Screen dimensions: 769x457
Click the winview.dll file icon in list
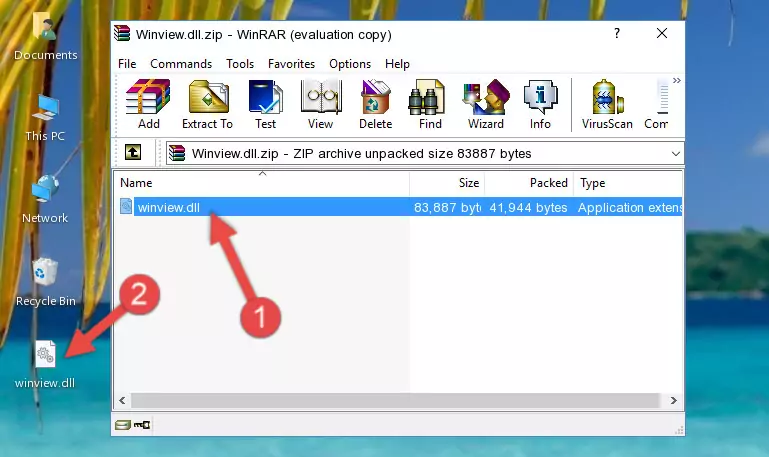(126, 206)
